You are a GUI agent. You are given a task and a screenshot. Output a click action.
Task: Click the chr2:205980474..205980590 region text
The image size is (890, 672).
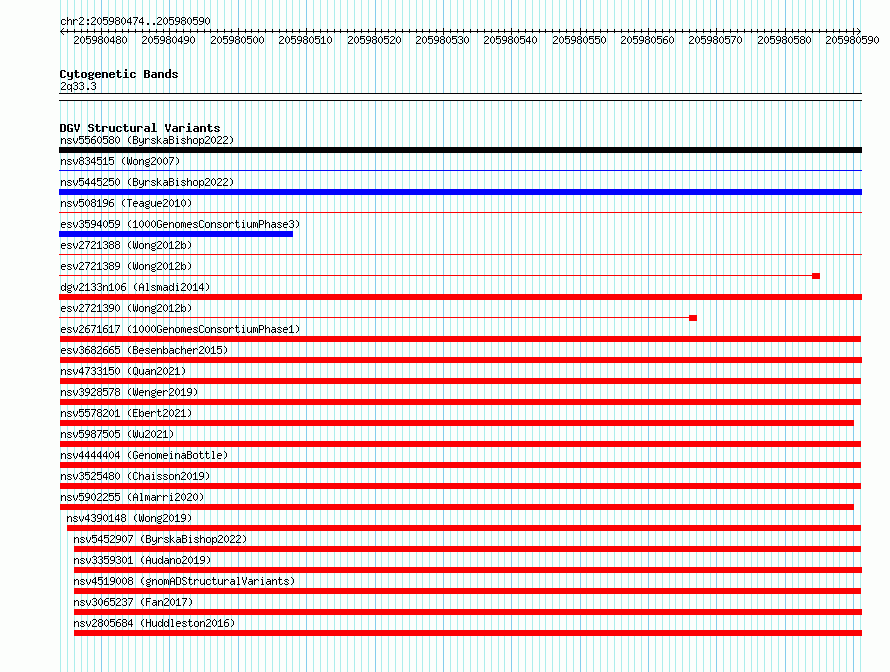(x=135, y=21)
